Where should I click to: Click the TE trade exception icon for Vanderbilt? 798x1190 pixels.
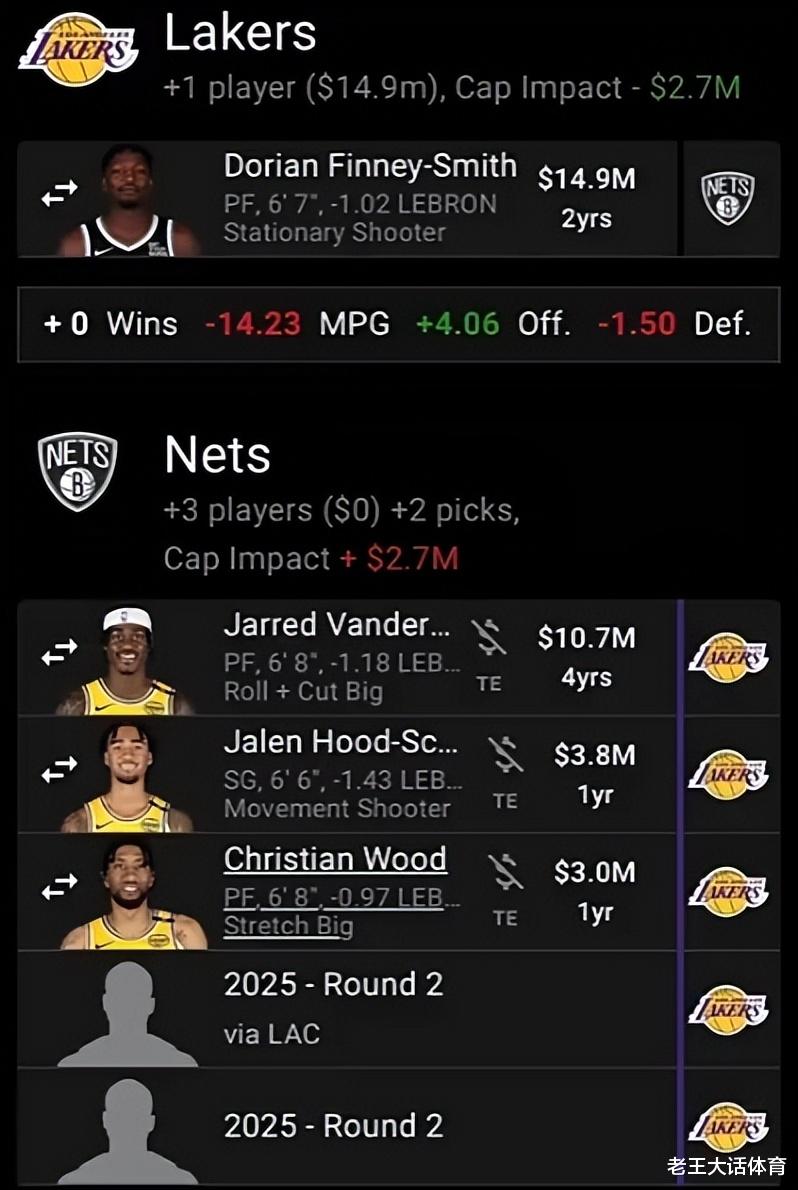[488, 653]
